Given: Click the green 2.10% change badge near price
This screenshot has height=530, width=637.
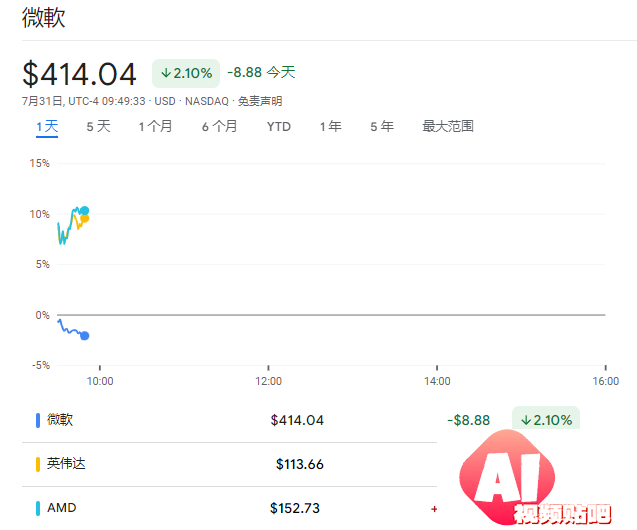Looking at the screenshot, I should pyautogui.click(x=186, y=73).
